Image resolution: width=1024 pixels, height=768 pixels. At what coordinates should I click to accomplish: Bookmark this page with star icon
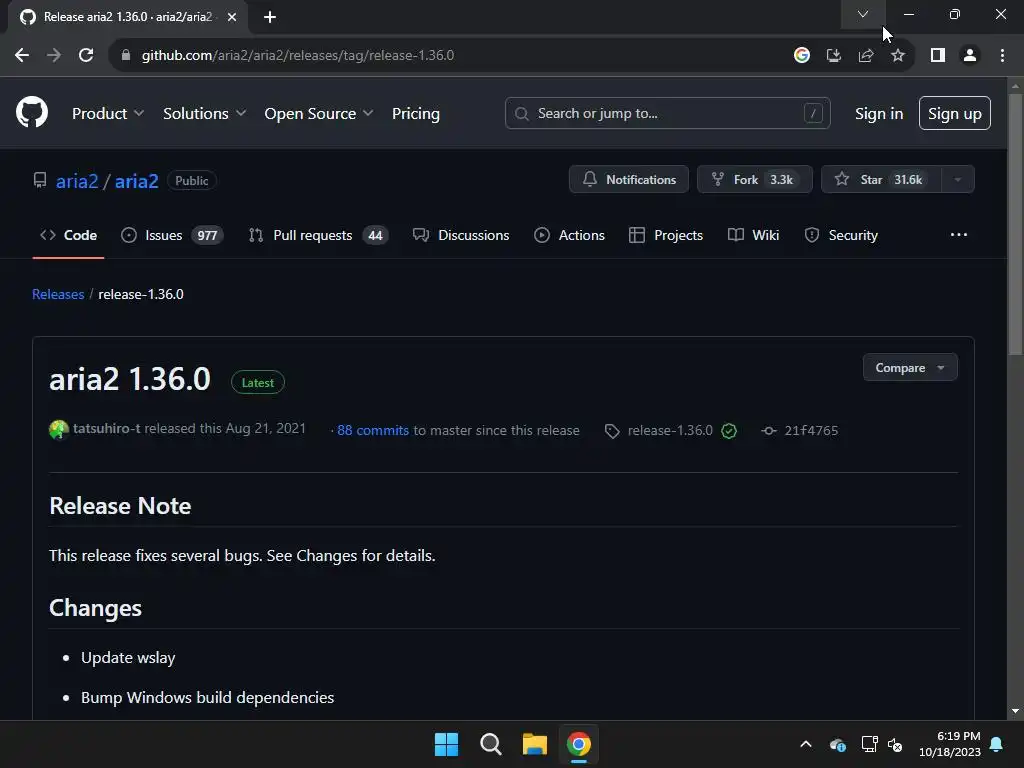pyautogui.click(x=898, y=55)
